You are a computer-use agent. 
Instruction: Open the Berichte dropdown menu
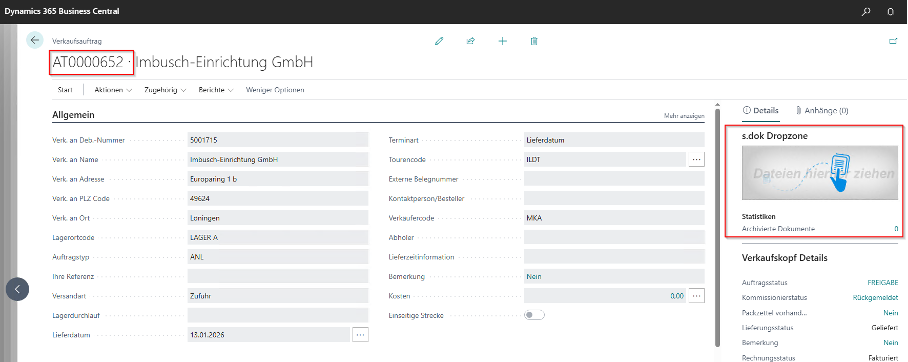coord(215,90)
